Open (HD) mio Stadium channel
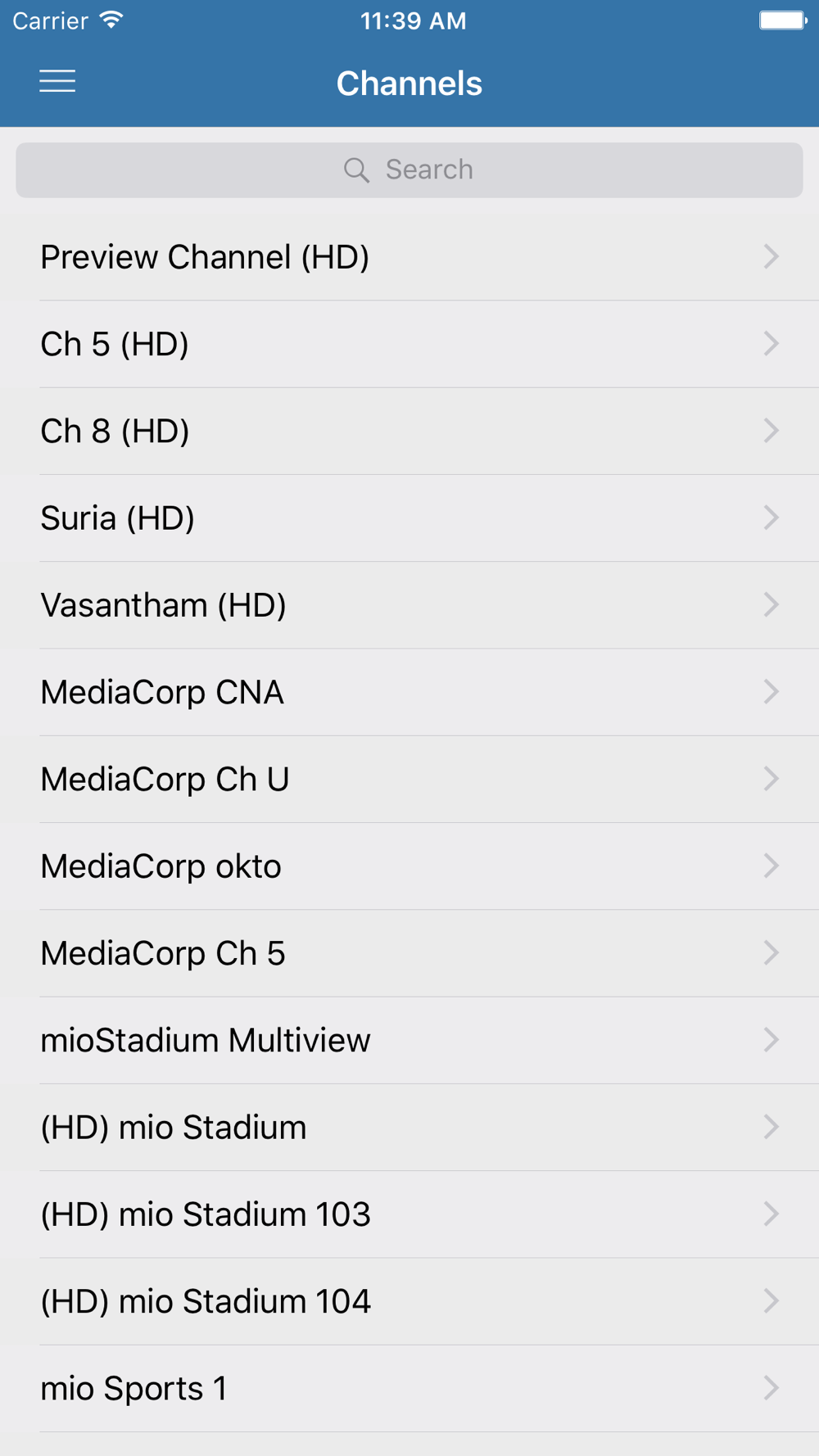This screenshot has width=819, height=1456. pos(174,1127)
